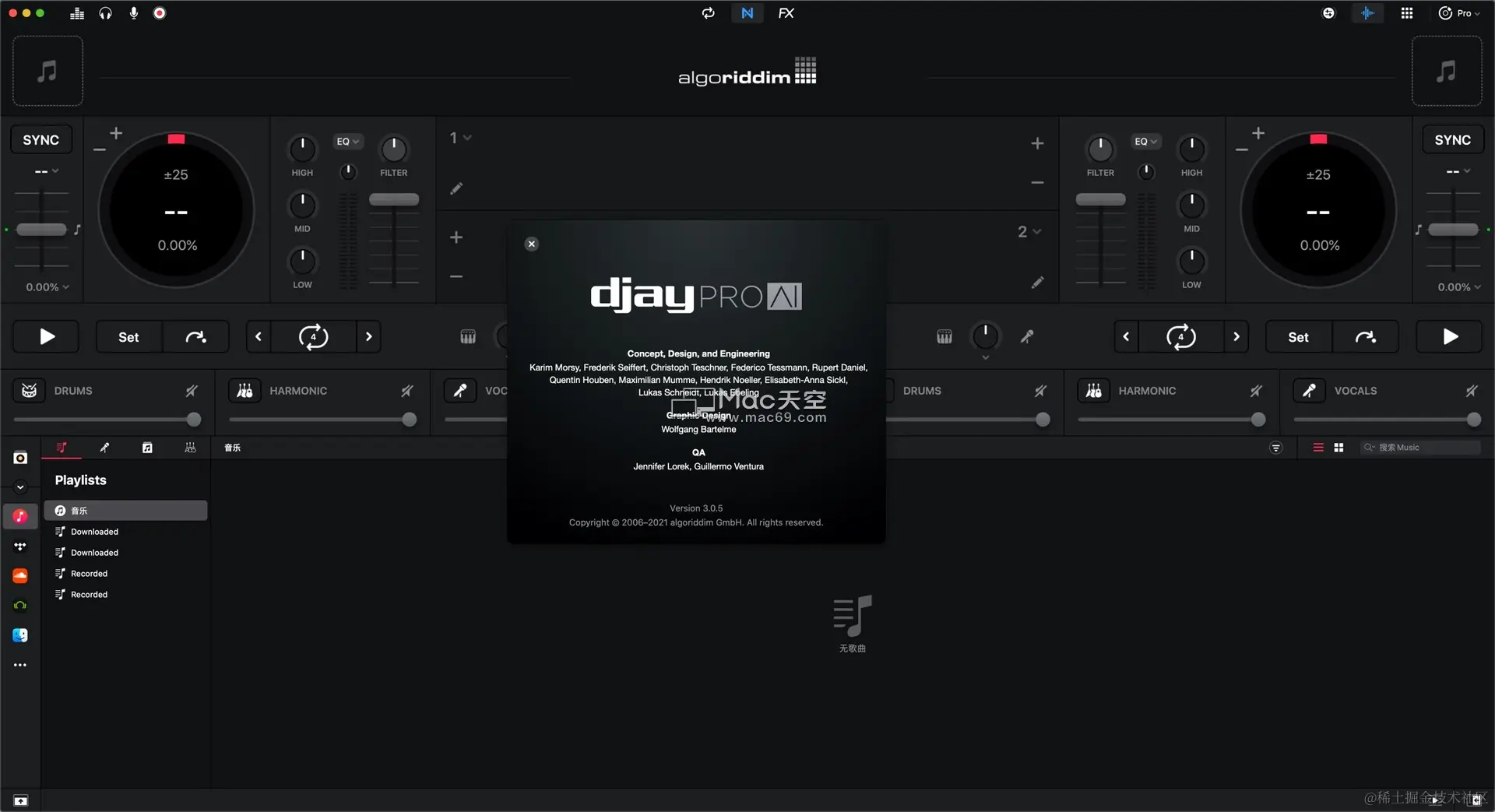Mute the left deck DRUMS stem
Screen dimensions: 1495x812
tap(192, 391)
